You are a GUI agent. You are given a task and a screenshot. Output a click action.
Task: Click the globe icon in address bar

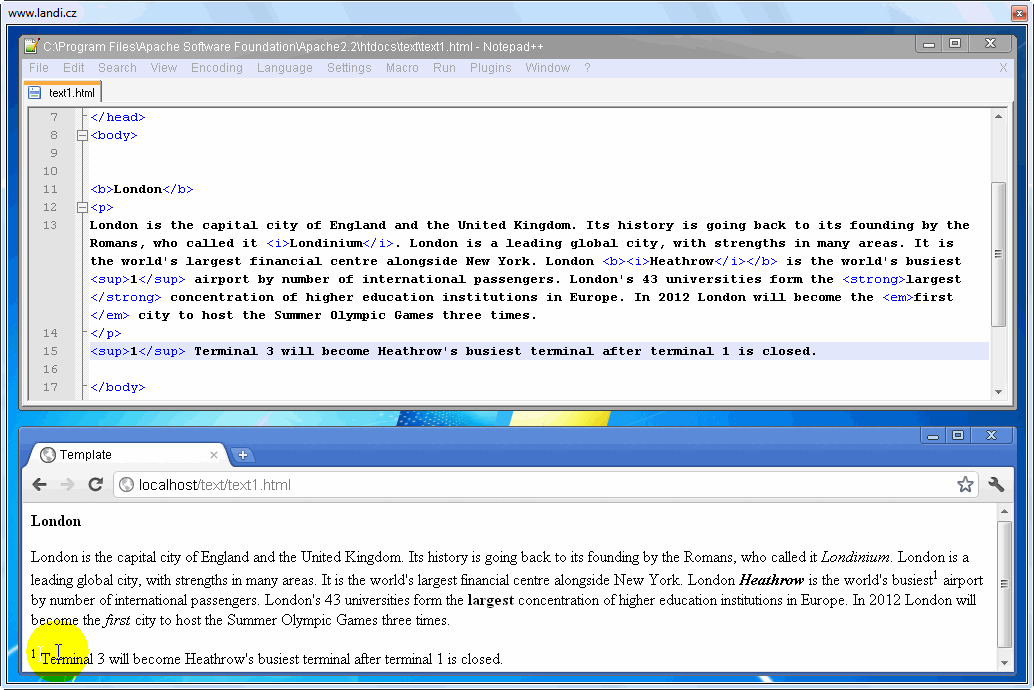126,485
